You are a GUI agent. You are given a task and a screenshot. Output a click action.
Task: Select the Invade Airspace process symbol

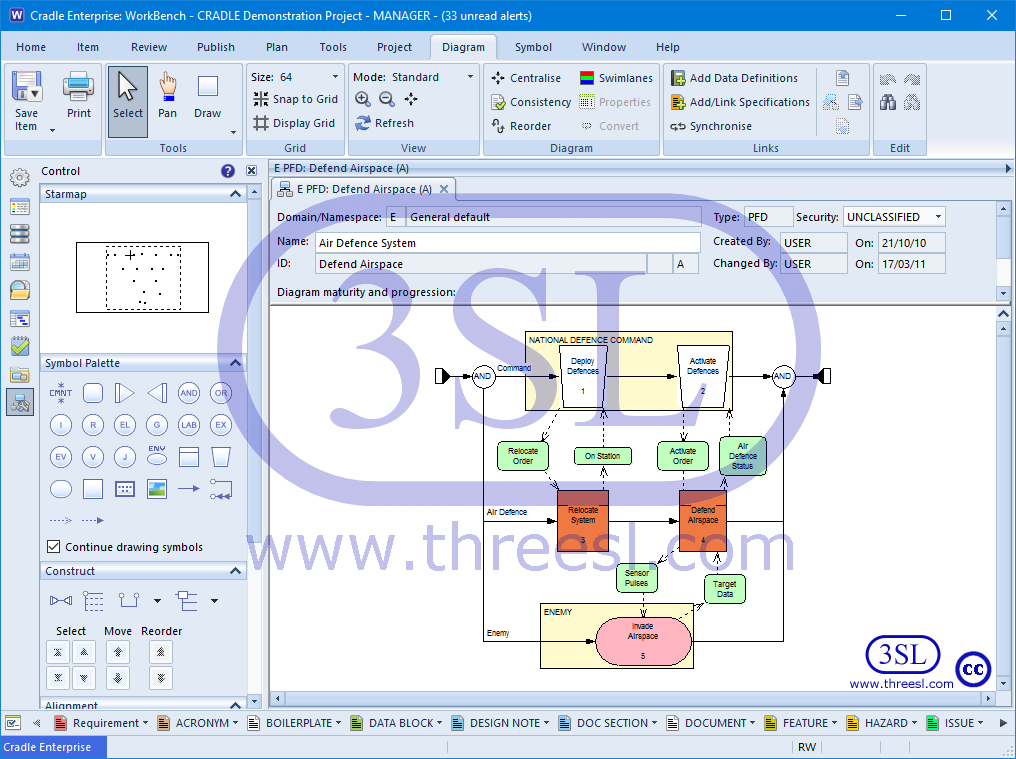(643, 641)
